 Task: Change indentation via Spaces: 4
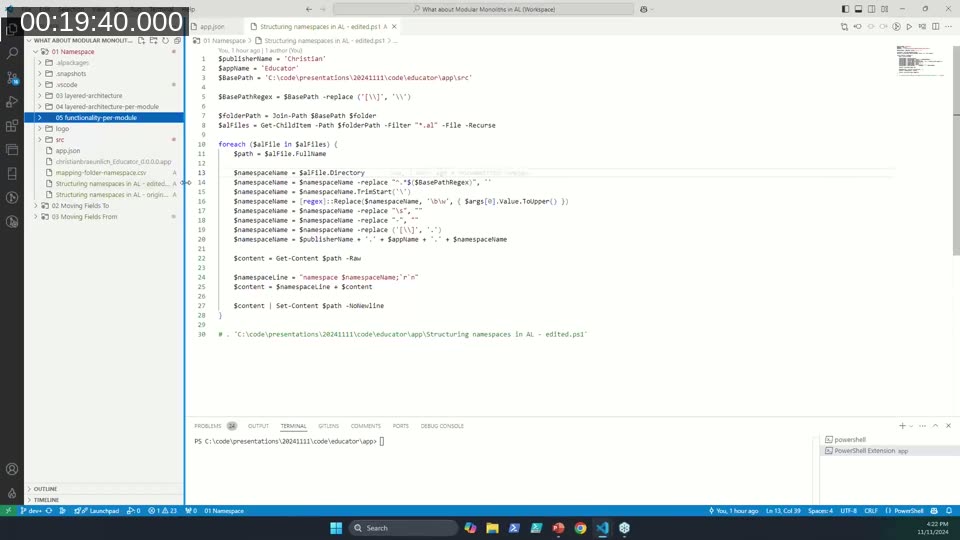click(x=820, y=511)
